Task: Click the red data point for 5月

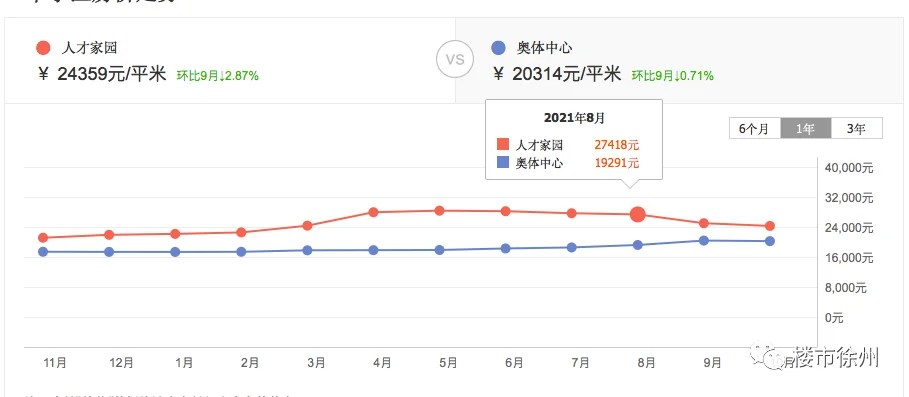Action: (x=439, y=210)
